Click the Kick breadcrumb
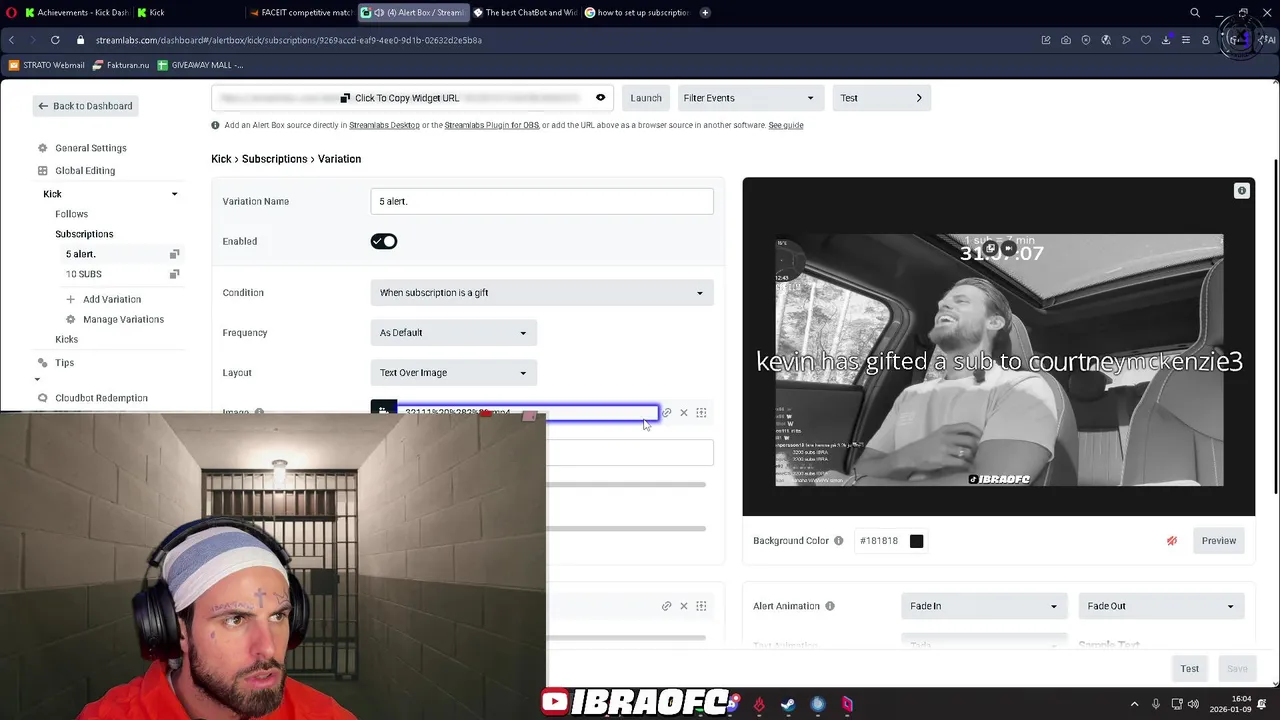 click(x=221, y=159)
